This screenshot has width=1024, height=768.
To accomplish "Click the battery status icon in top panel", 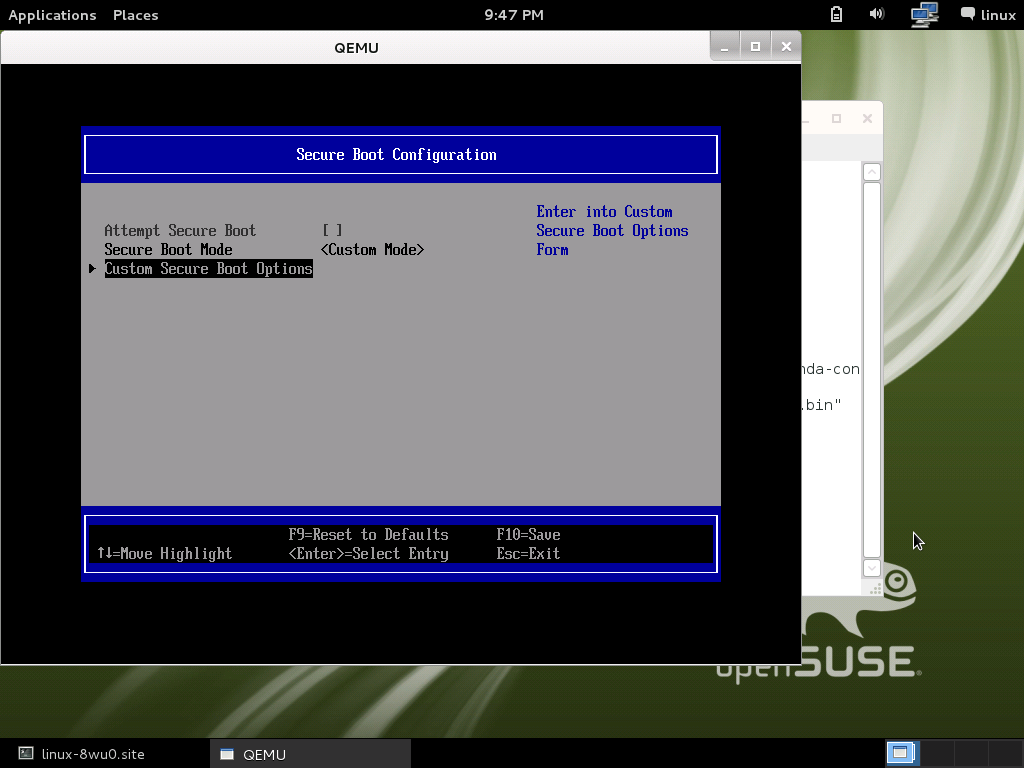I will [837, 14].
